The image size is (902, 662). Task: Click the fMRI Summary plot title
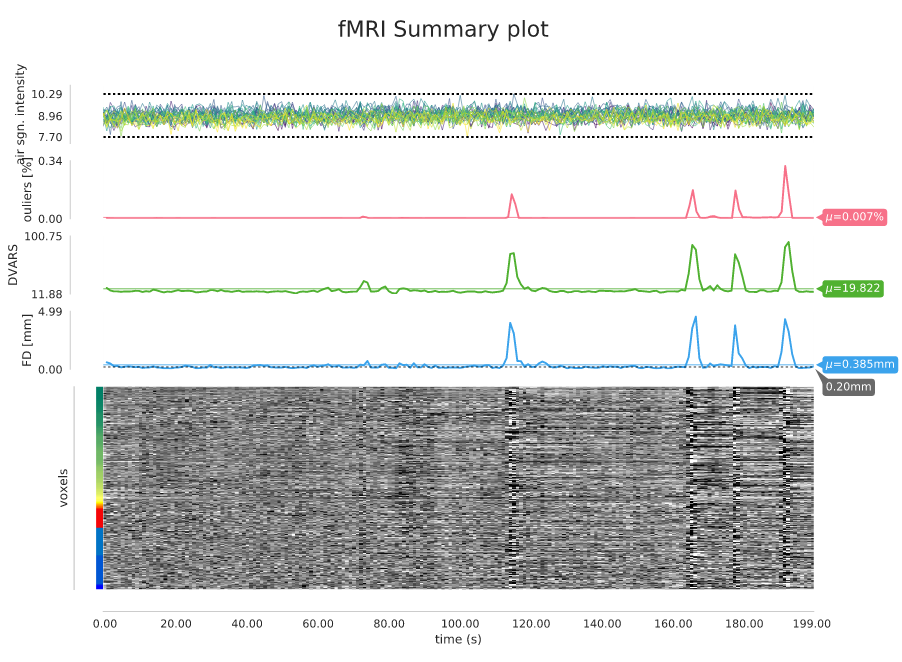(x=443, y=30)
